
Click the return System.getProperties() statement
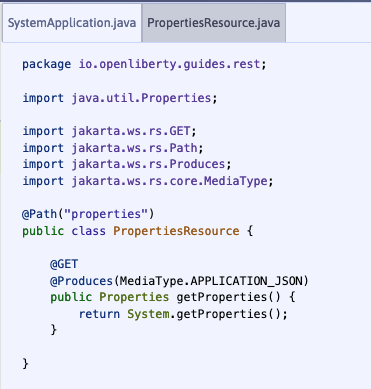[183, 314]
